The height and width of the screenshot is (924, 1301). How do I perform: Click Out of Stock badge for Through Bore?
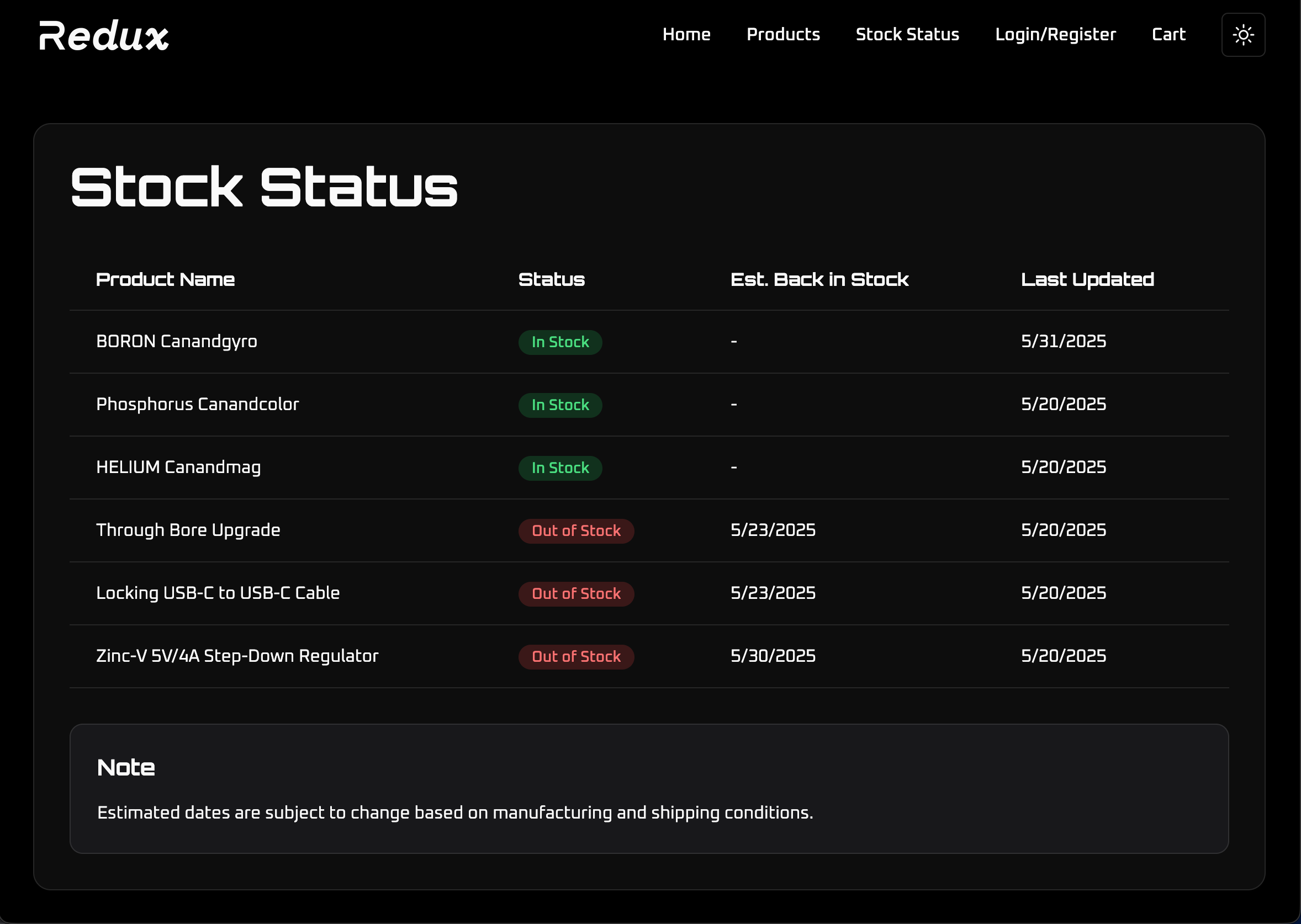(575, 531)
